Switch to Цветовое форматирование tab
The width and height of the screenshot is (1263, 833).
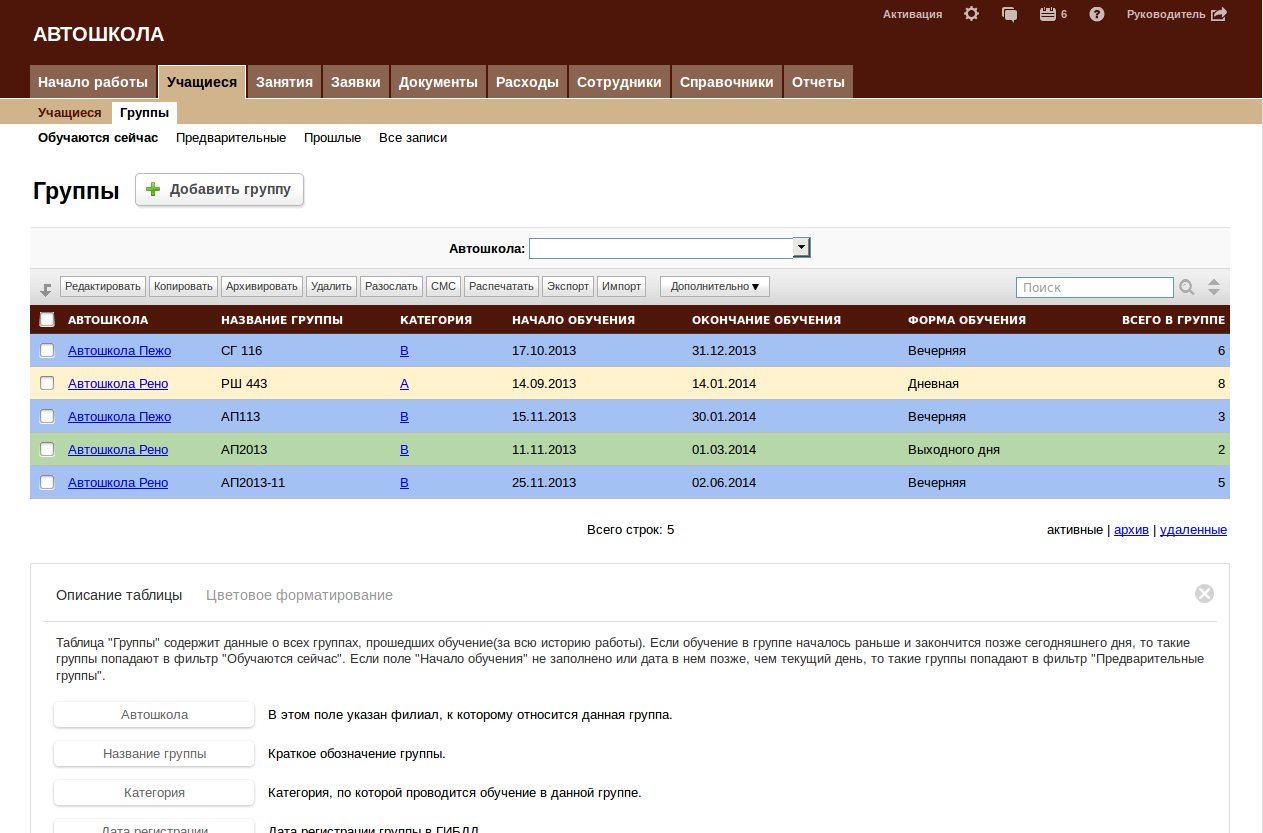(x=299, y=595)
